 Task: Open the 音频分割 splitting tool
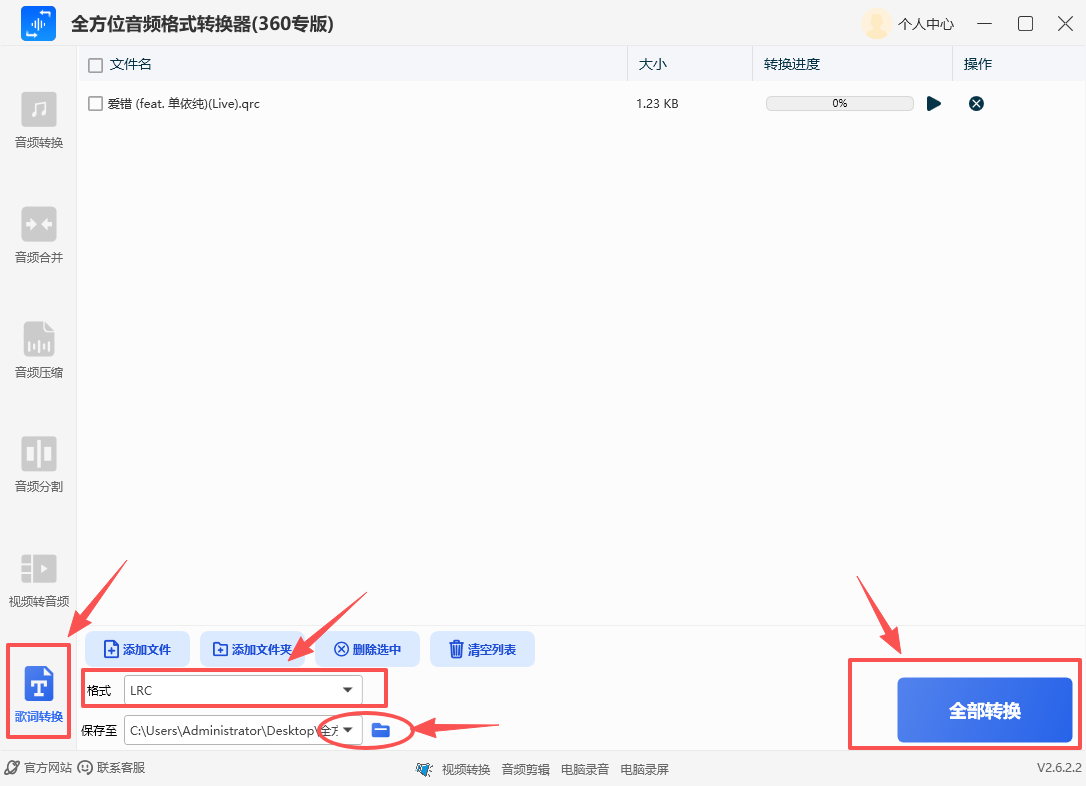(x=38, y=462)
